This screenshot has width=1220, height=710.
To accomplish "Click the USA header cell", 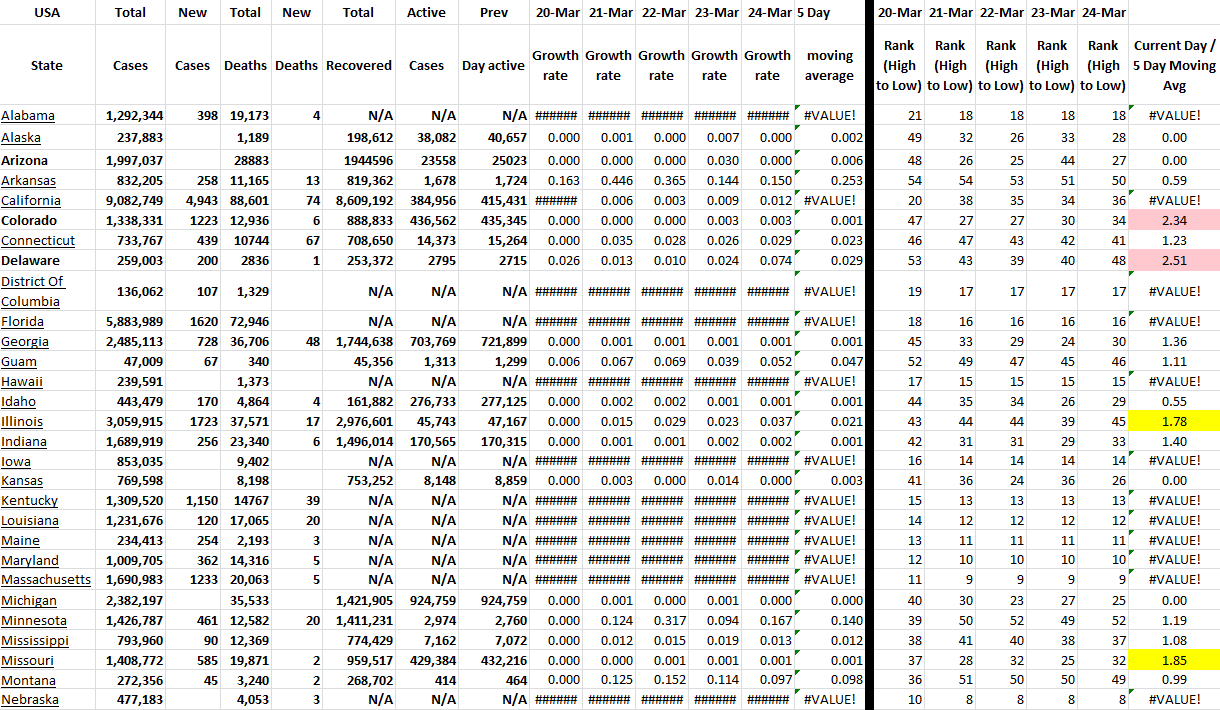I will 47,13.
